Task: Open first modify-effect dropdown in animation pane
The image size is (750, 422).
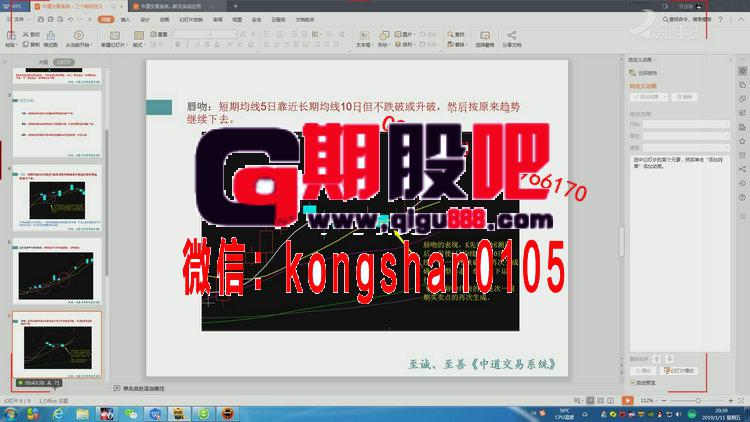Action: [686, 124]
